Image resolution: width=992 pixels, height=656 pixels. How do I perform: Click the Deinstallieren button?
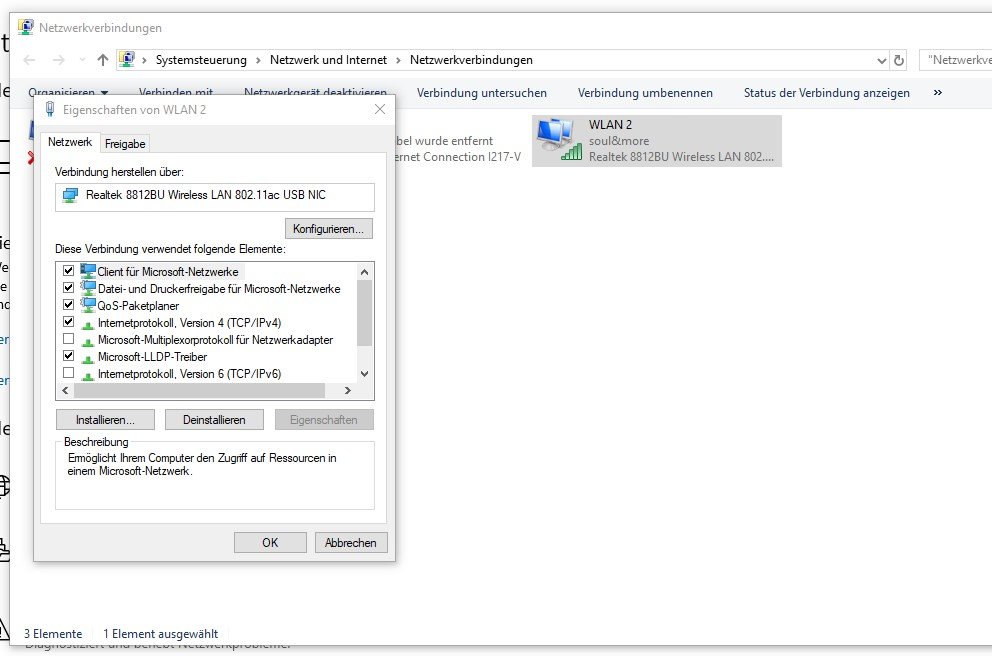coord(214,419)
